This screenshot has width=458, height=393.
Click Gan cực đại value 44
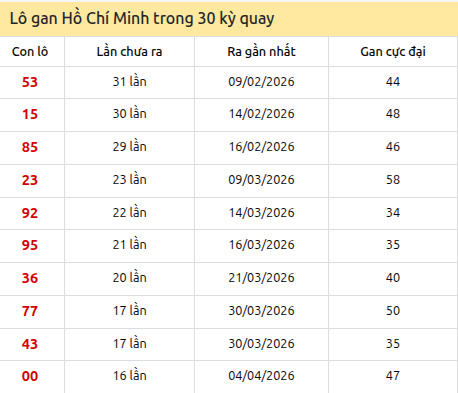[x=393, y=82]
